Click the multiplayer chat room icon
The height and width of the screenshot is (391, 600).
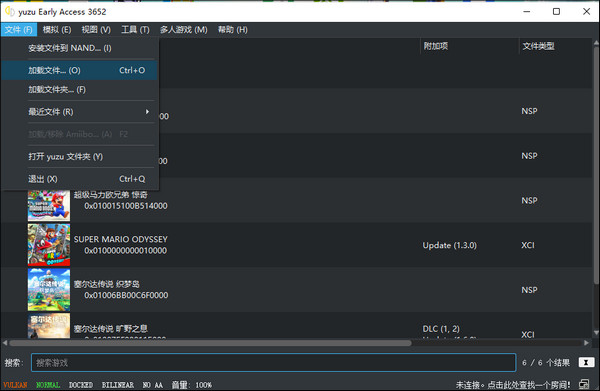coord(584,384)
